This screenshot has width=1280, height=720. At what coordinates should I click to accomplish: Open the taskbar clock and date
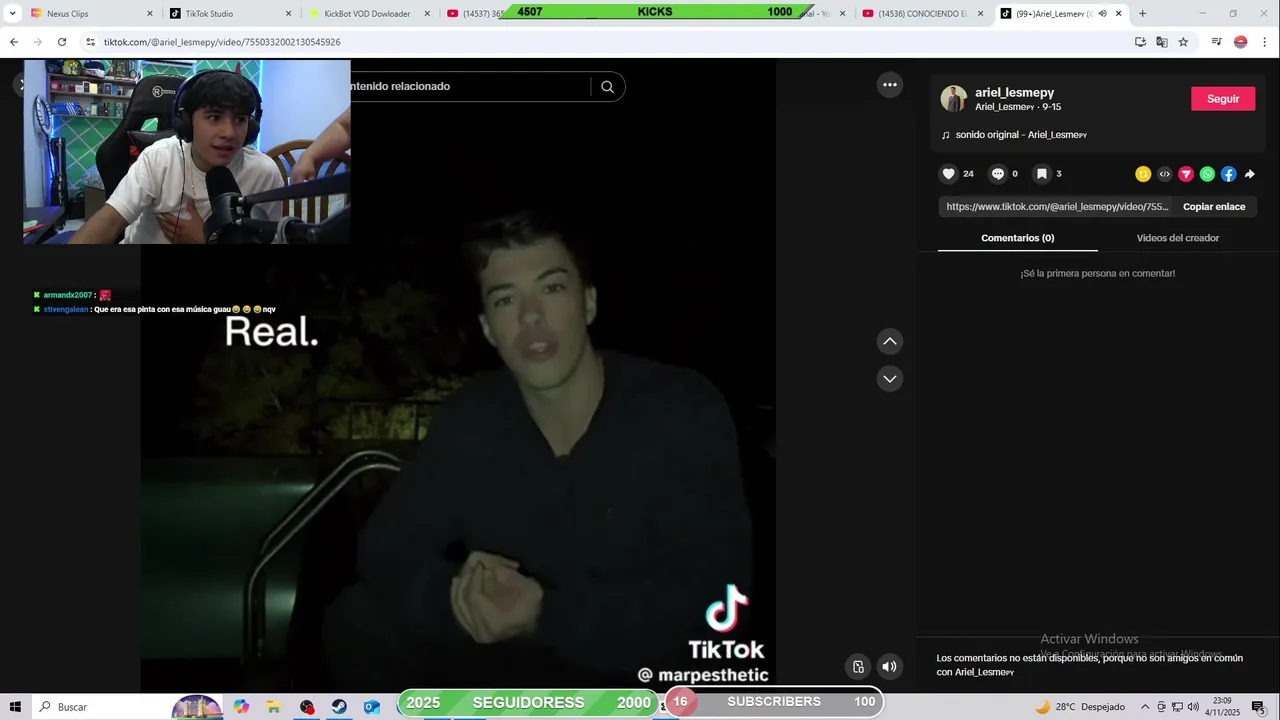point(1222,707)
